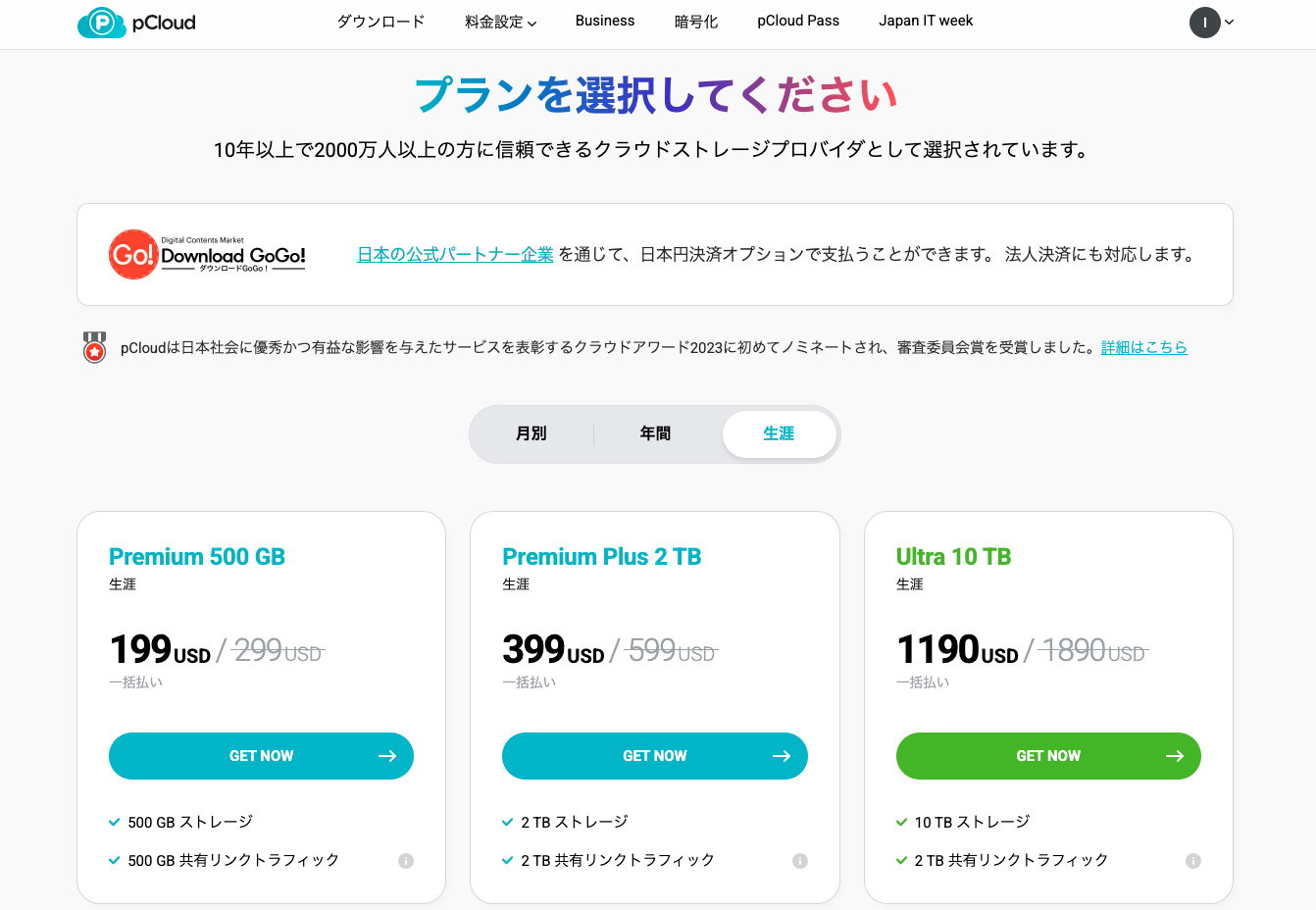Click the award medal icon
This screenshot has height=910, width=1316.
[94, 347]
